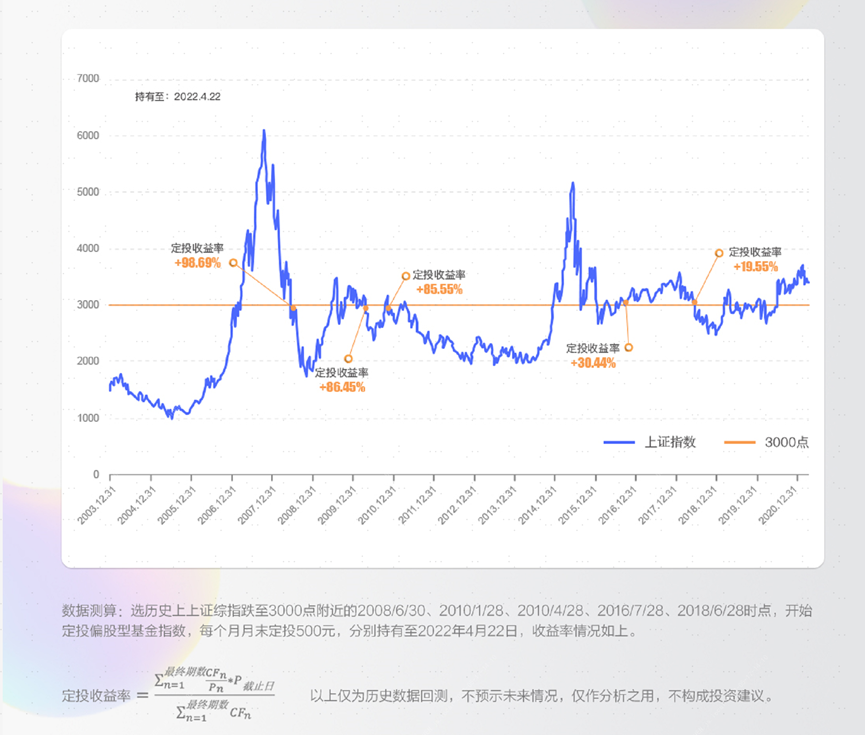Click the 2011.12.31 x-axis date label
The height and width of the screenshot is (735, 865).
tap(418, 505)
